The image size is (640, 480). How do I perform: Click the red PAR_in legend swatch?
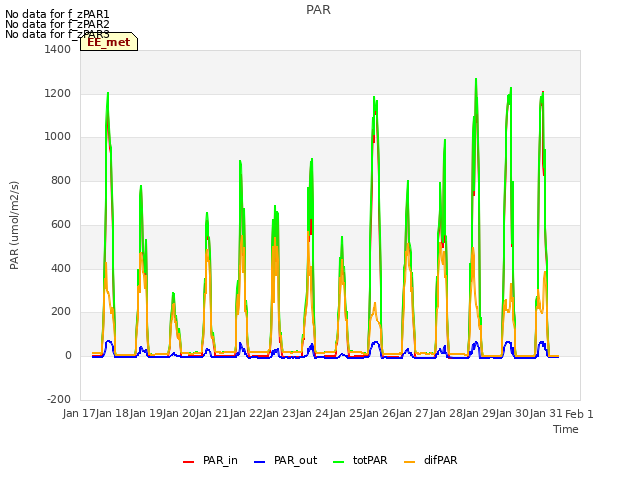pyautogui.click(x=188, y=462)
